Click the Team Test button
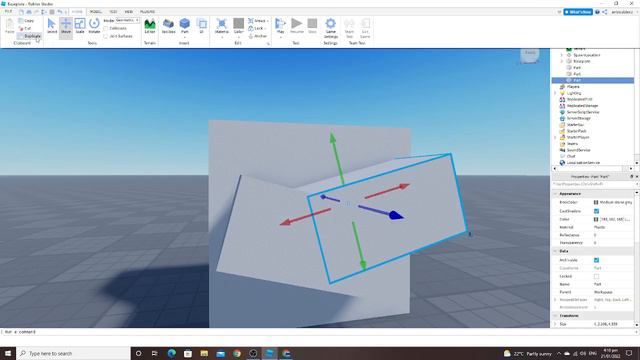 (349, 28)
